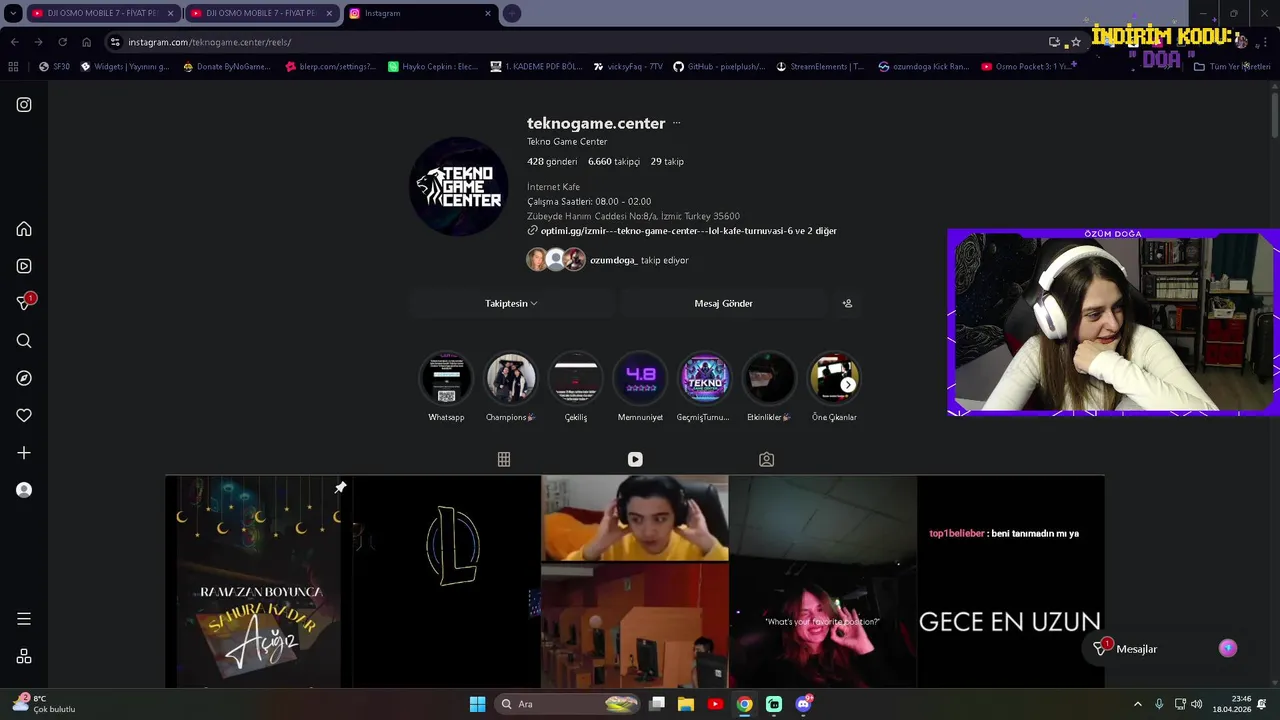
Task: Click the Mesaj Gönder button
Action: point(723,303)
